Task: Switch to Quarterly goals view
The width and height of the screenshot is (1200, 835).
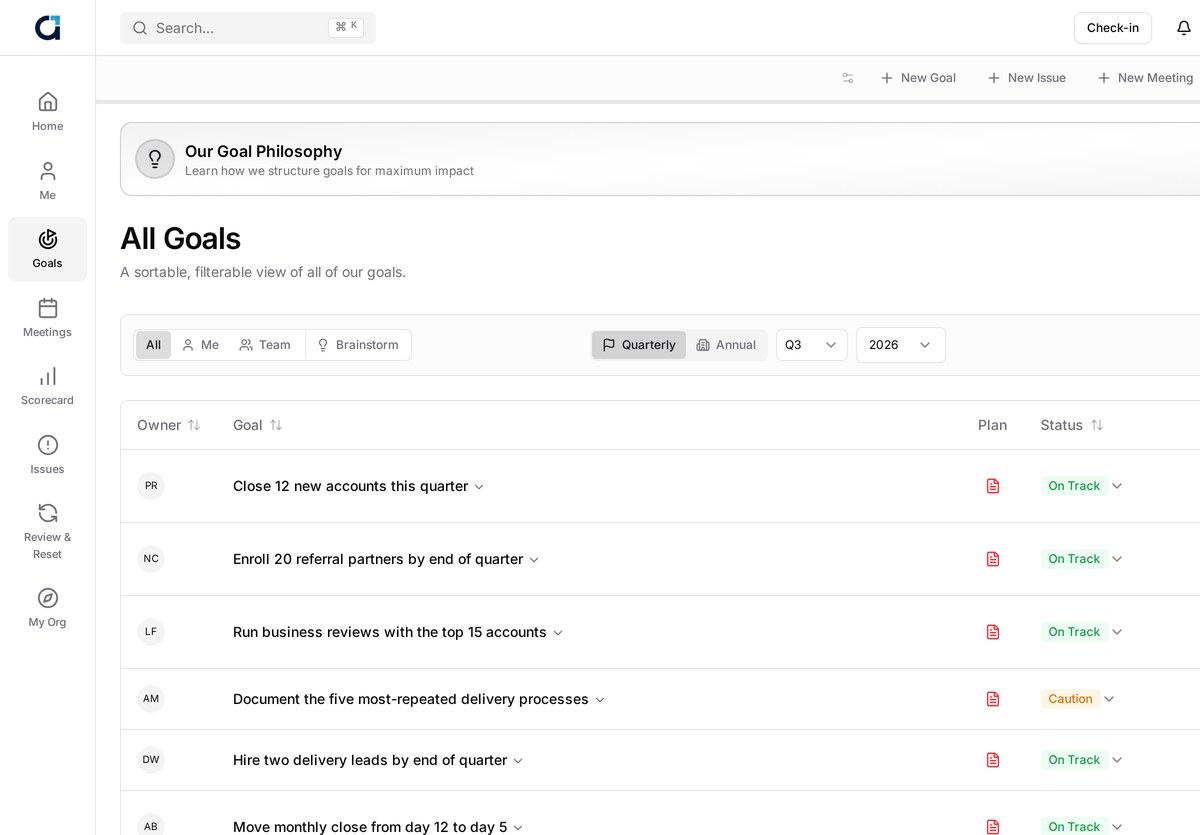Action: pos(639,345)
